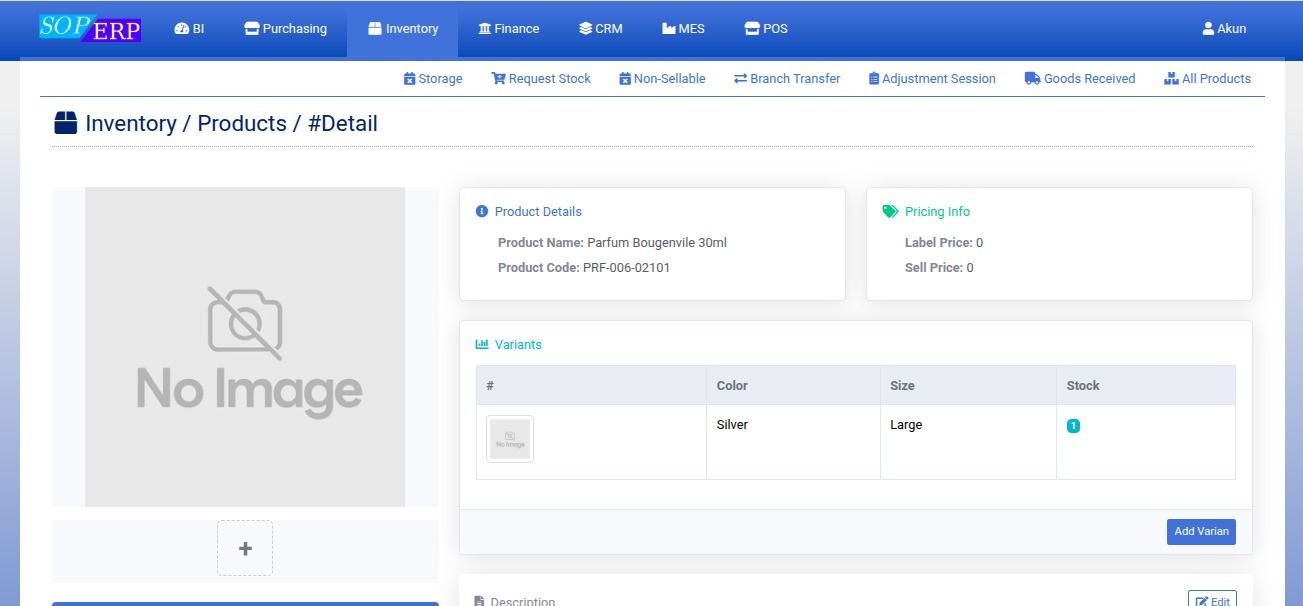Click the Purchasing store icon
The width and height of the screenshot is (1303, 606).
pyautogui.click(x=251, y=29)
